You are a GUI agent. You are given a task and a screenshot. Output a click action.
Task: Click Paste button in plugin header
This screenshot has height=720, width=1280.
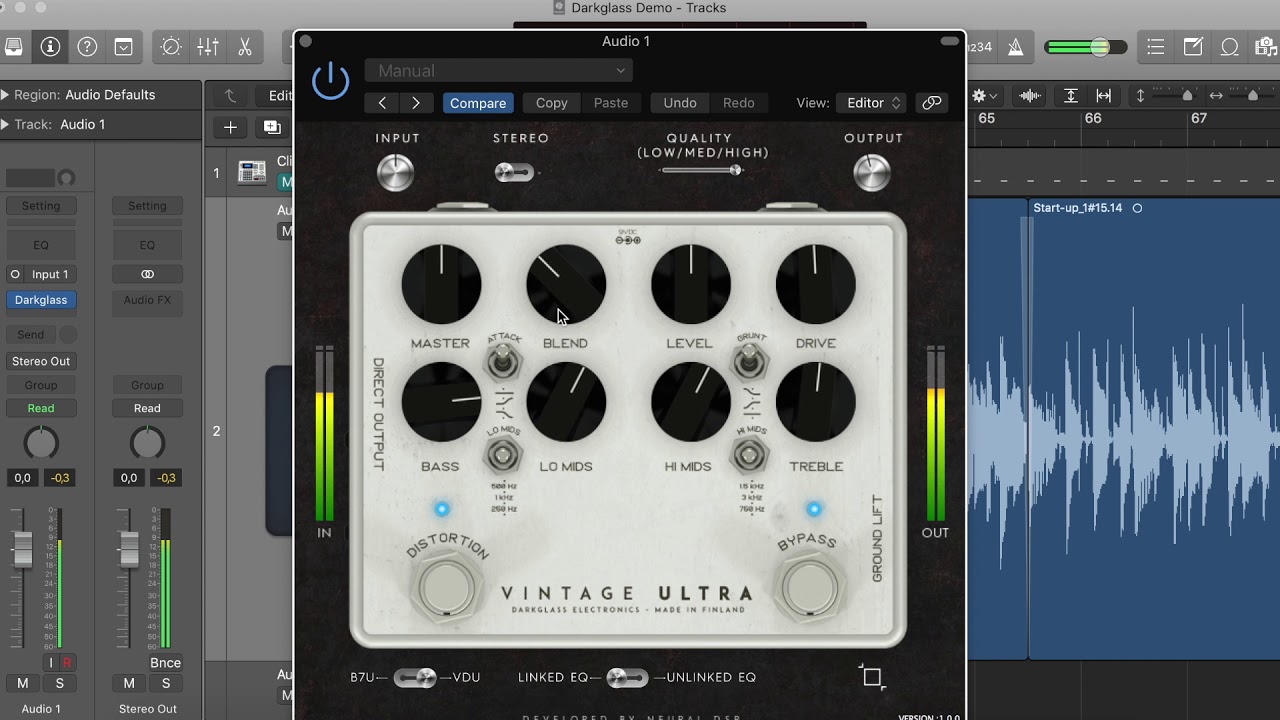(x=611, y=103)
